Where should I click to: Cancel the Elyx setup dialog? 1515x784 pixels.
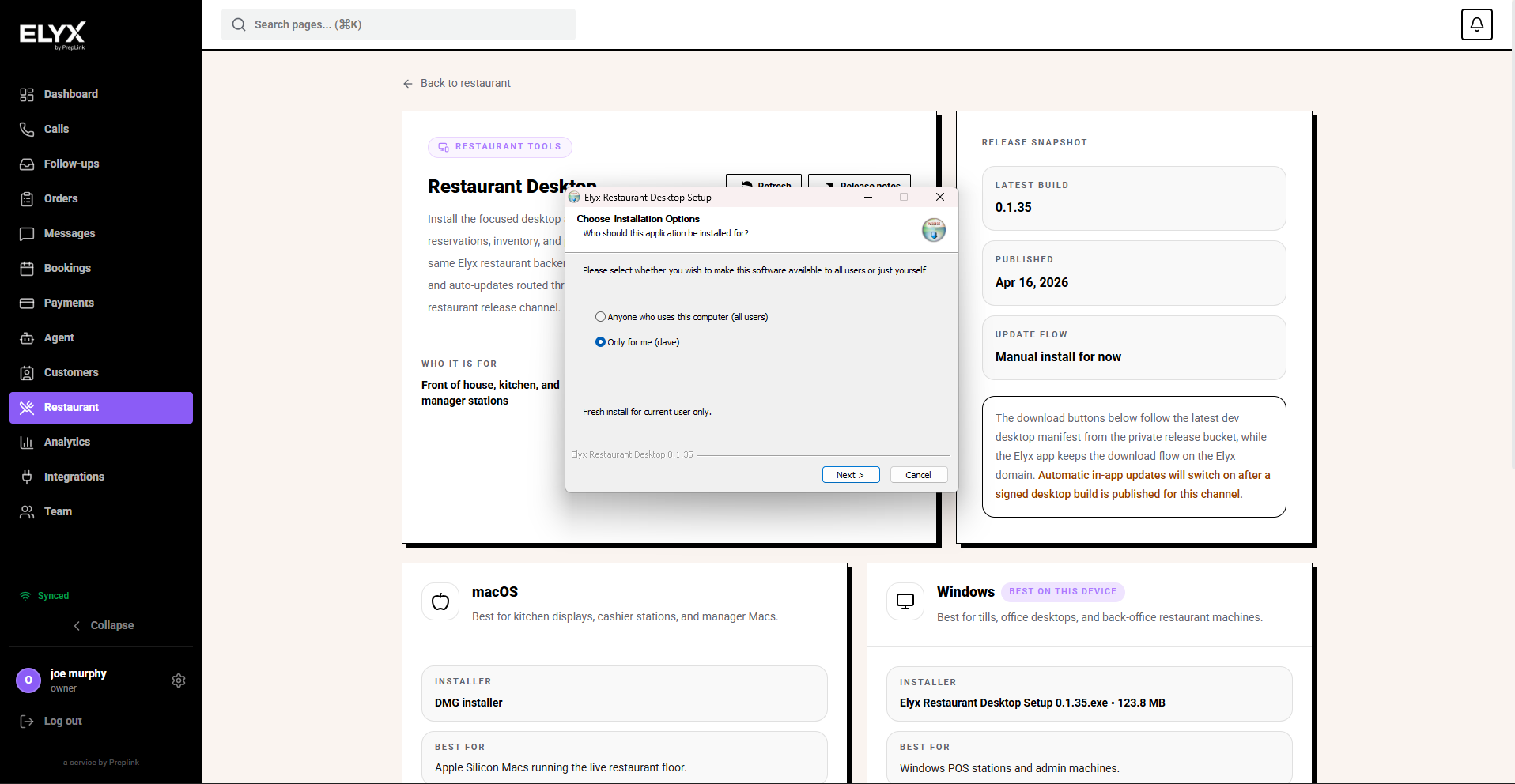tap(919, 475)
